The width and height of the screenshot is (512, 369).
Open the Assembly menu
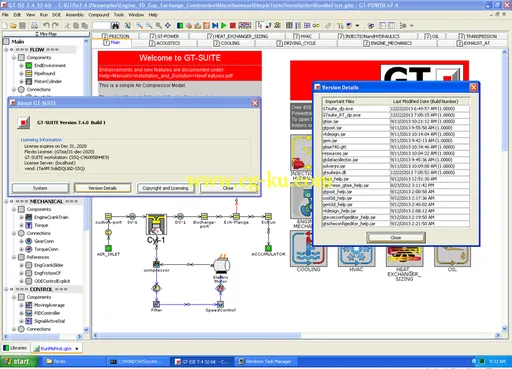pyautogui.click(x=75, y=15)
